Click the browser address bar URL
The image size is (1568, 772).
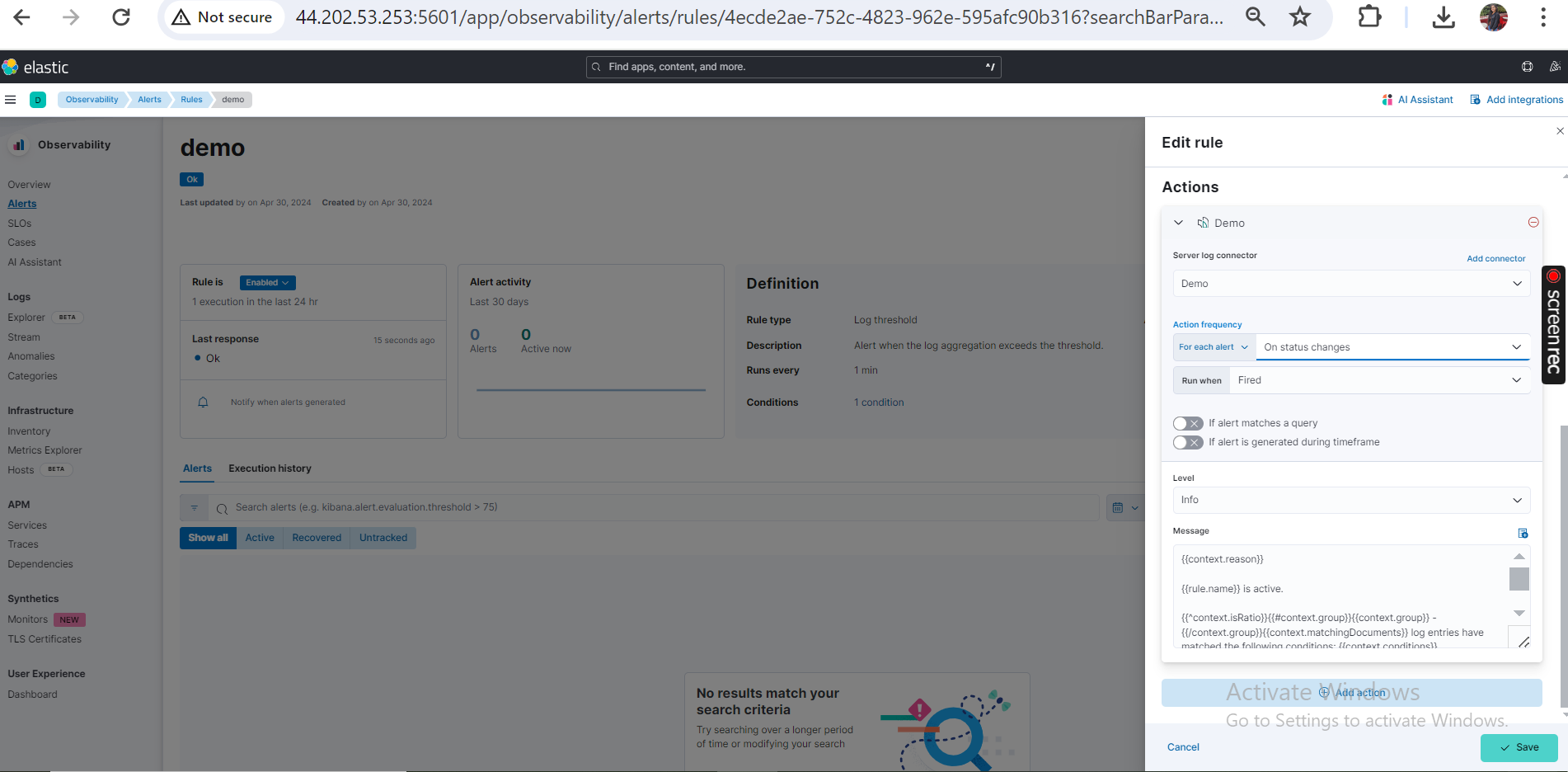tap(758, 17)
